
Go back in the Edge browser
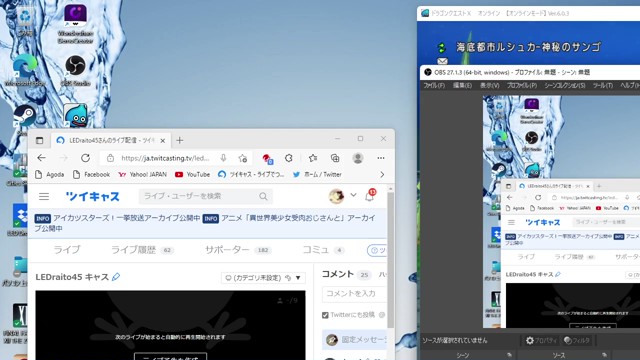[42, 158]
